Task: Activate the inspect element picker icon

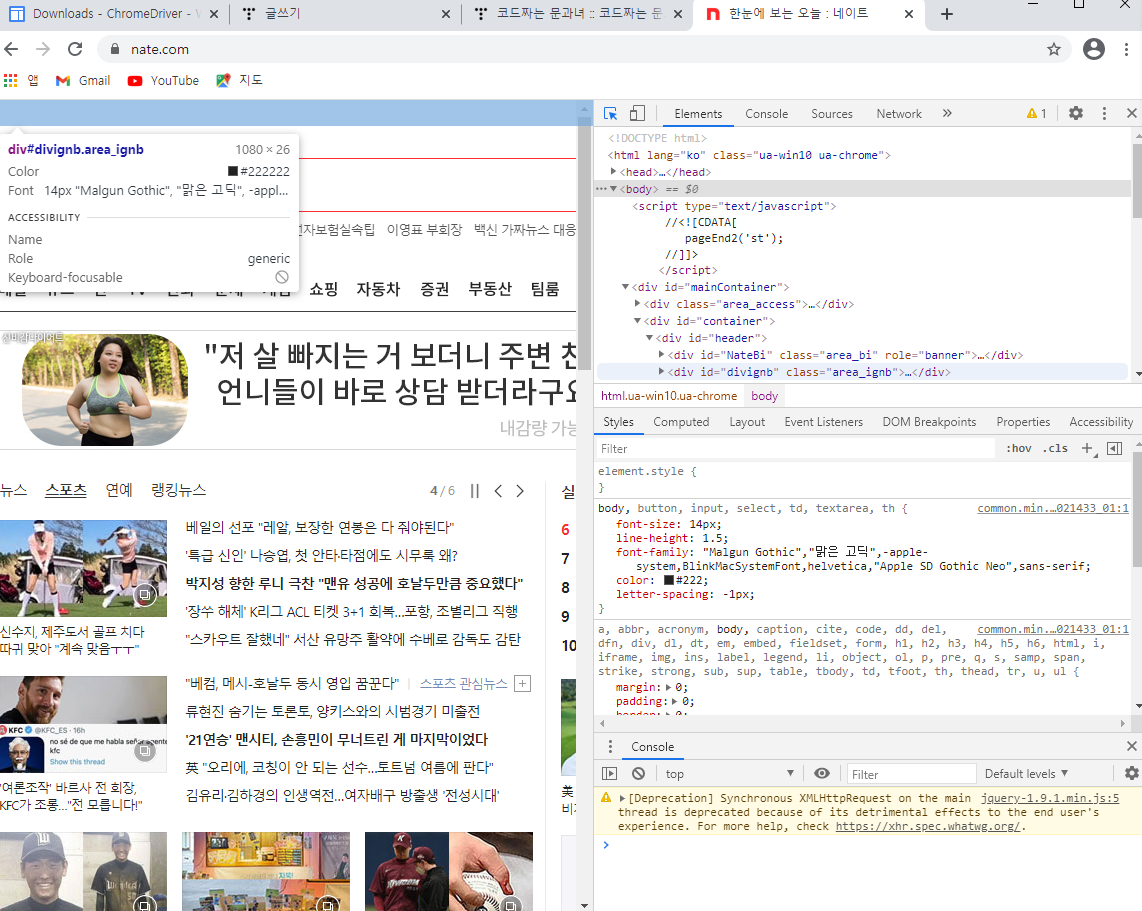Action: tap(610, 114)
